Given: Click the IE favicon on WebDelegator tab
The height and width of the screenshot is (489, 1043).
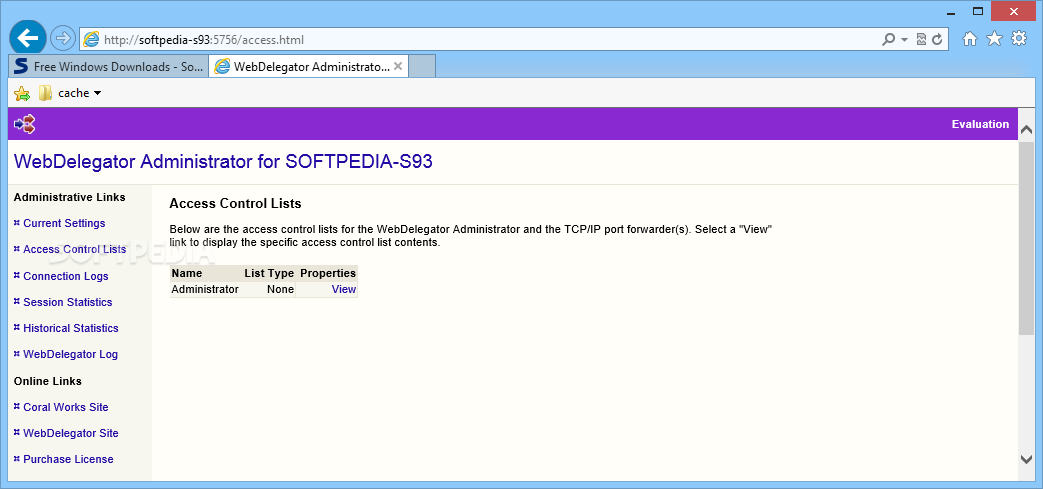Looking at the screenshot, I should tap(222, 67).
